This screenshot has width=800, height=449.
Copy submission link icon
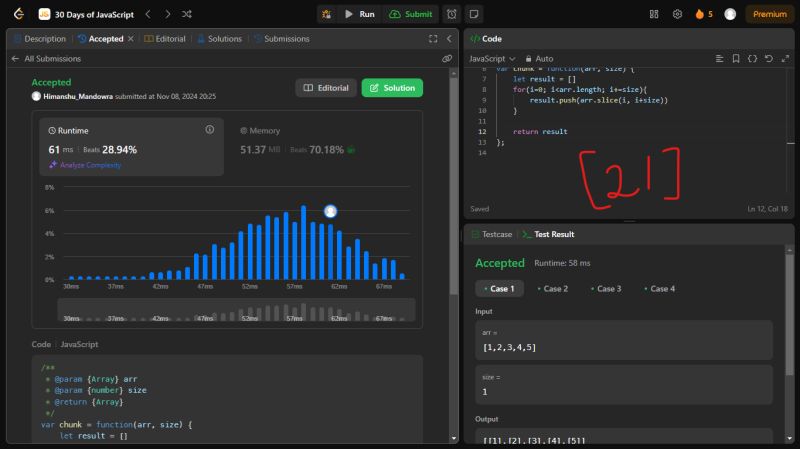click(447, 59)
